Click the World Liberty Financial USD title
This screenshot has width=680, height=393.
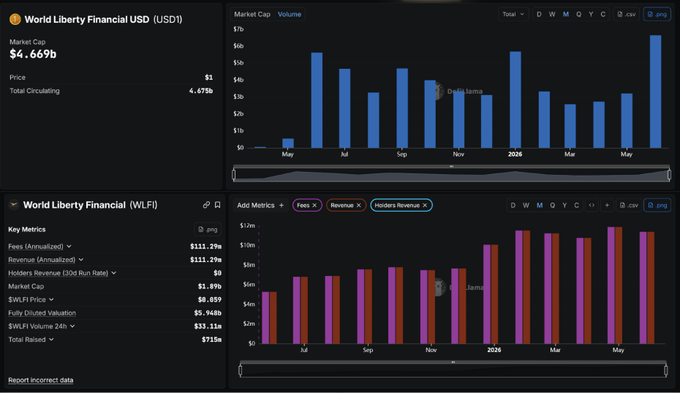pos(87,20)
